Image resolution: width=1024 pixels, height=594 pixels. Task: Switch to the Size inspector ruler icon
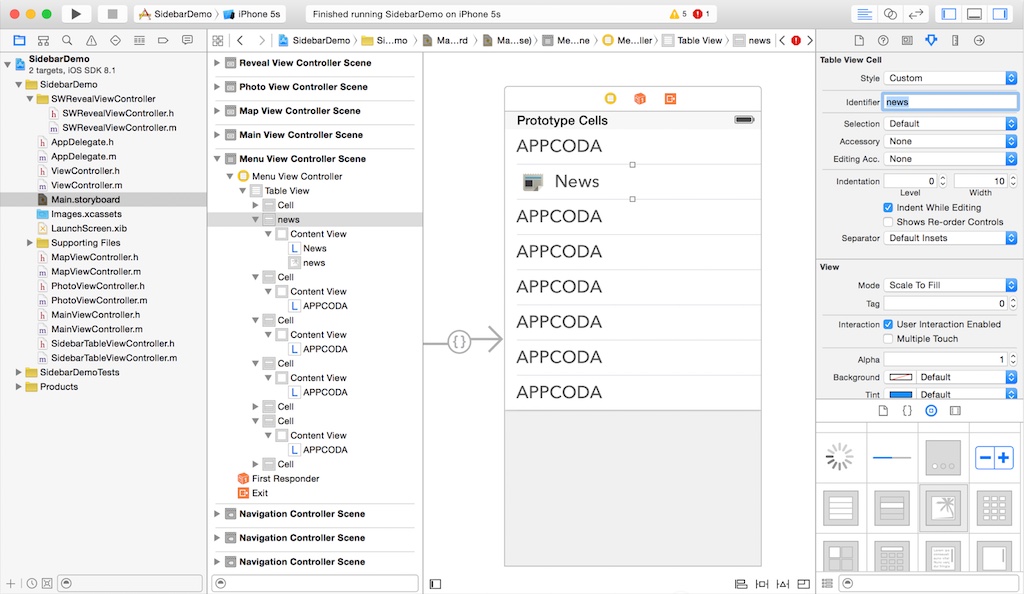pyautogui.click(x=956, y=40)
